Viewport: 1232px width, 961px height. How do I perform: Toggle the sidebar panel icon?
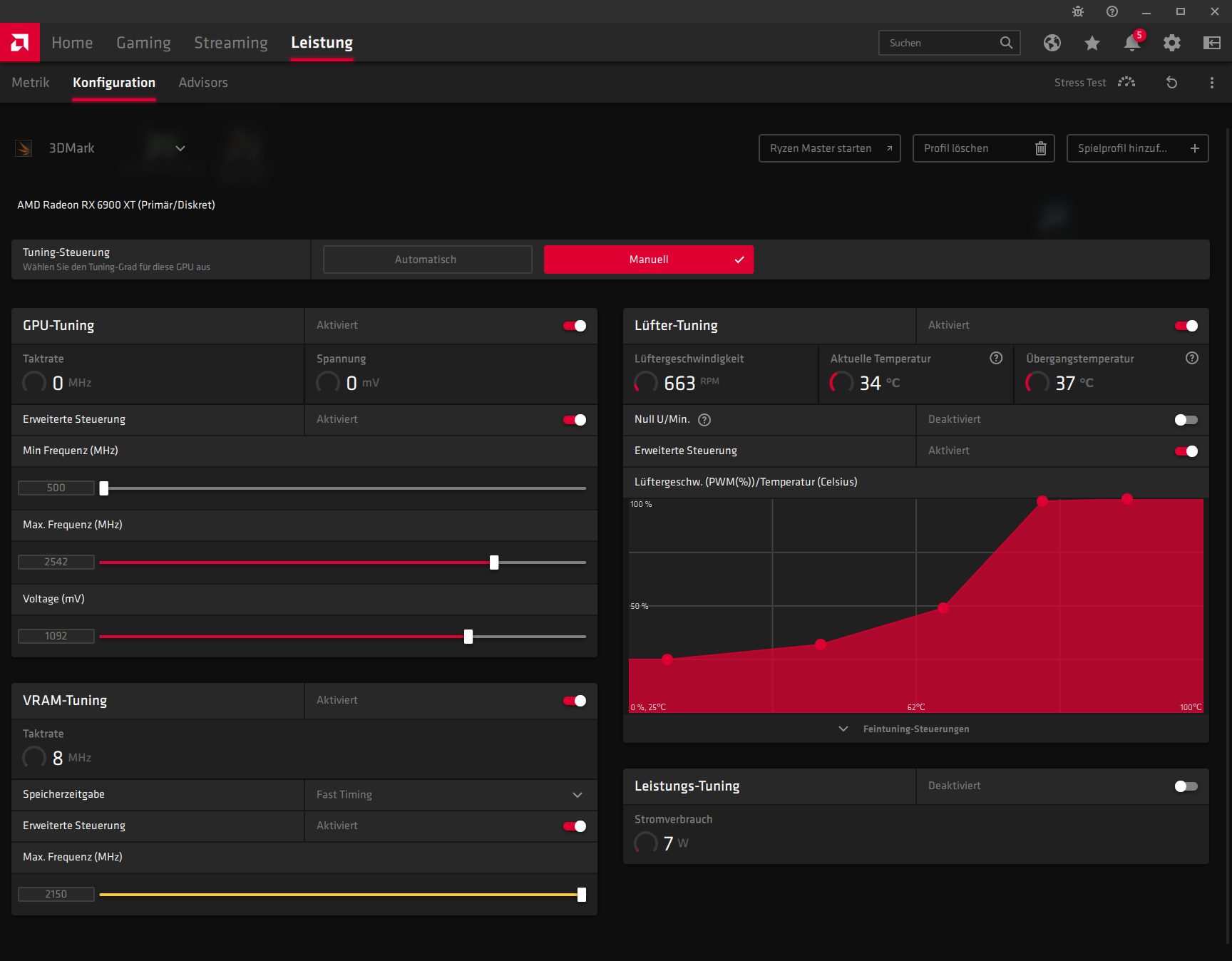tap(1212, 43)
